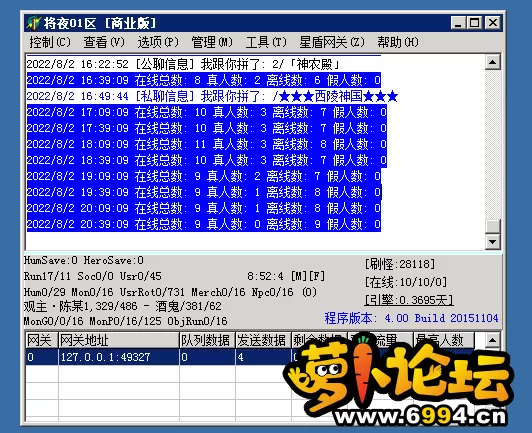Select the 16:49:44 私聊信息 log line

pos(212,96)
